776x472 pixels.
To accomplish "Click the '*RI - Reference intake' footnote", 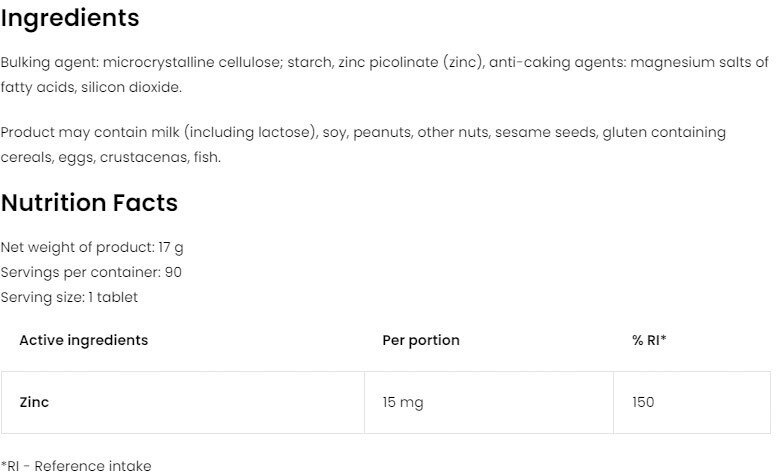I will tap(76, 465).
